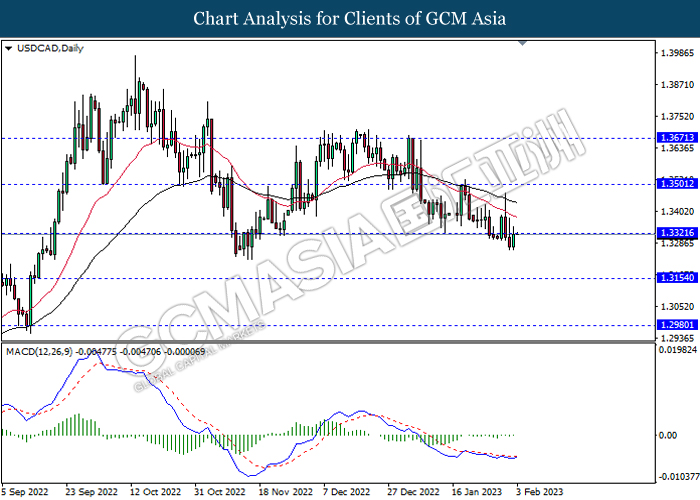Click the 7 Dec 2022 date label
700x500 pixels.
click(347, 492)
